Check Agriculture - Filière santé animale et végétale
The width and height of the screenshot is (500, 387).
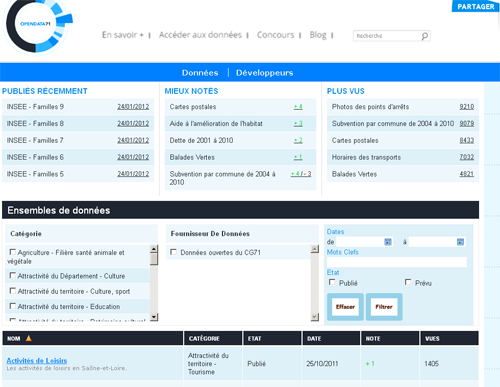tap(13, 252)
